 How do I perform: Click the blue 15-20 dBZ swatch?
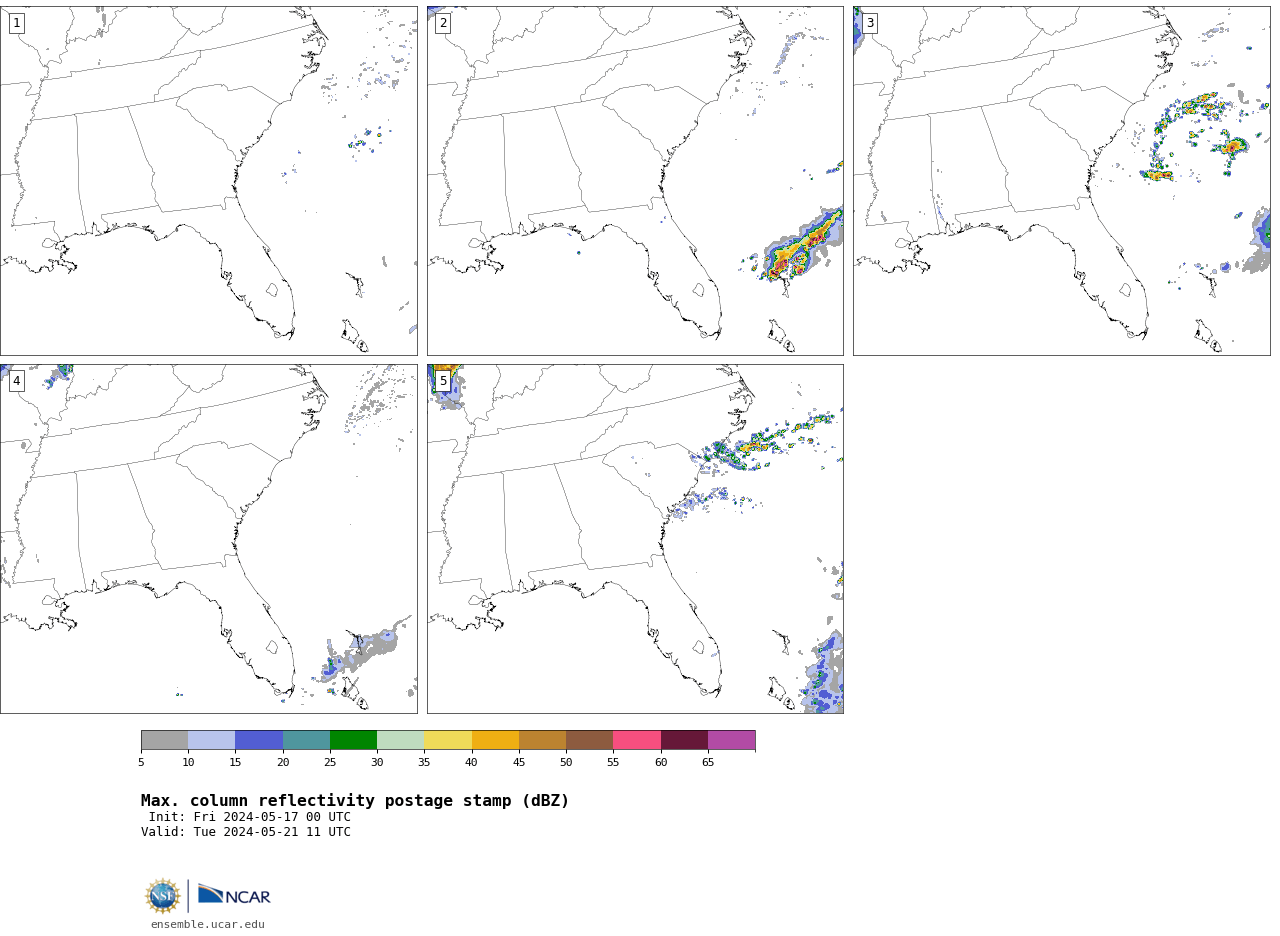point(259,740)
